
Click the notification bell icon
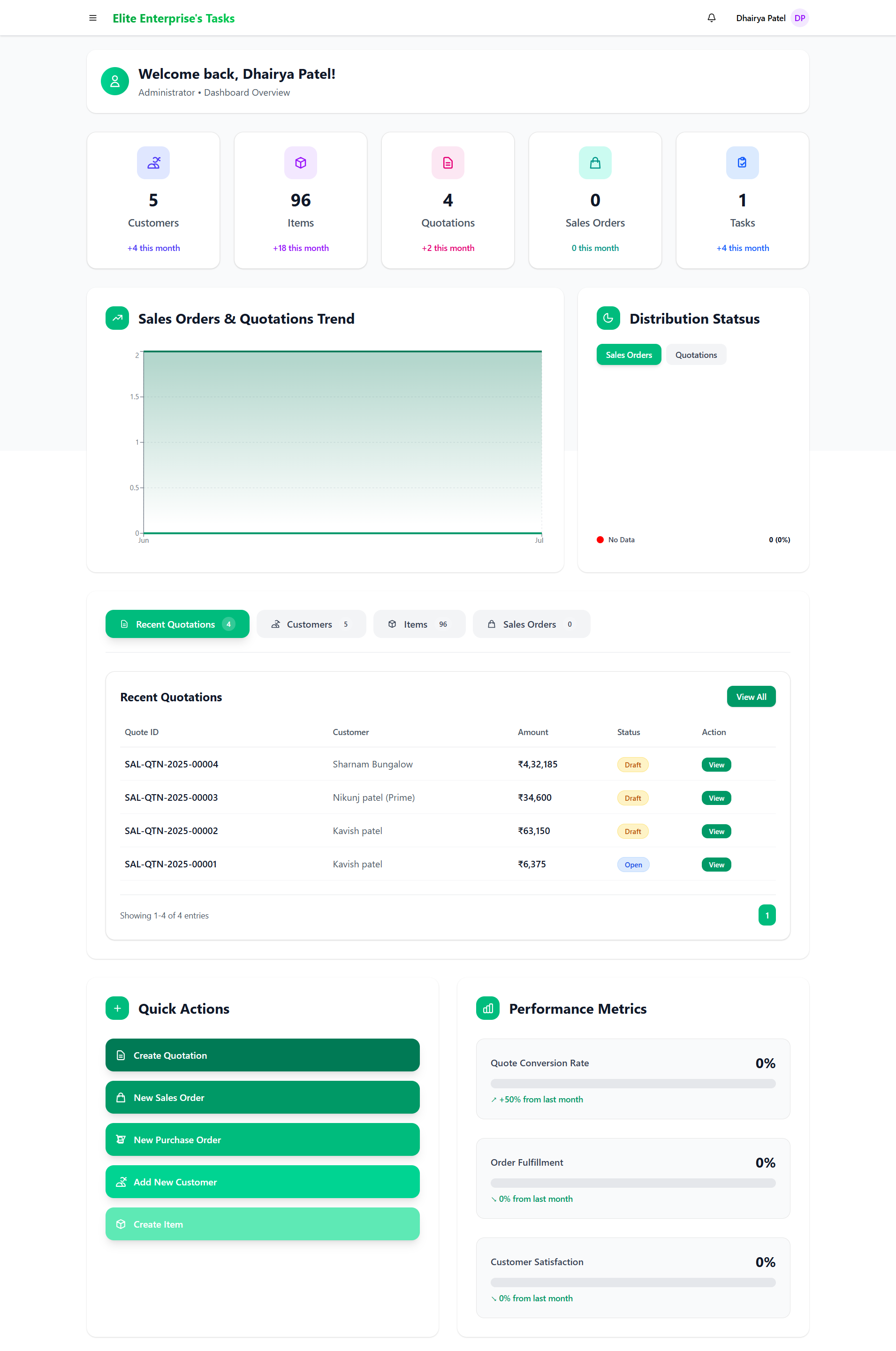(x=712, y=18)
